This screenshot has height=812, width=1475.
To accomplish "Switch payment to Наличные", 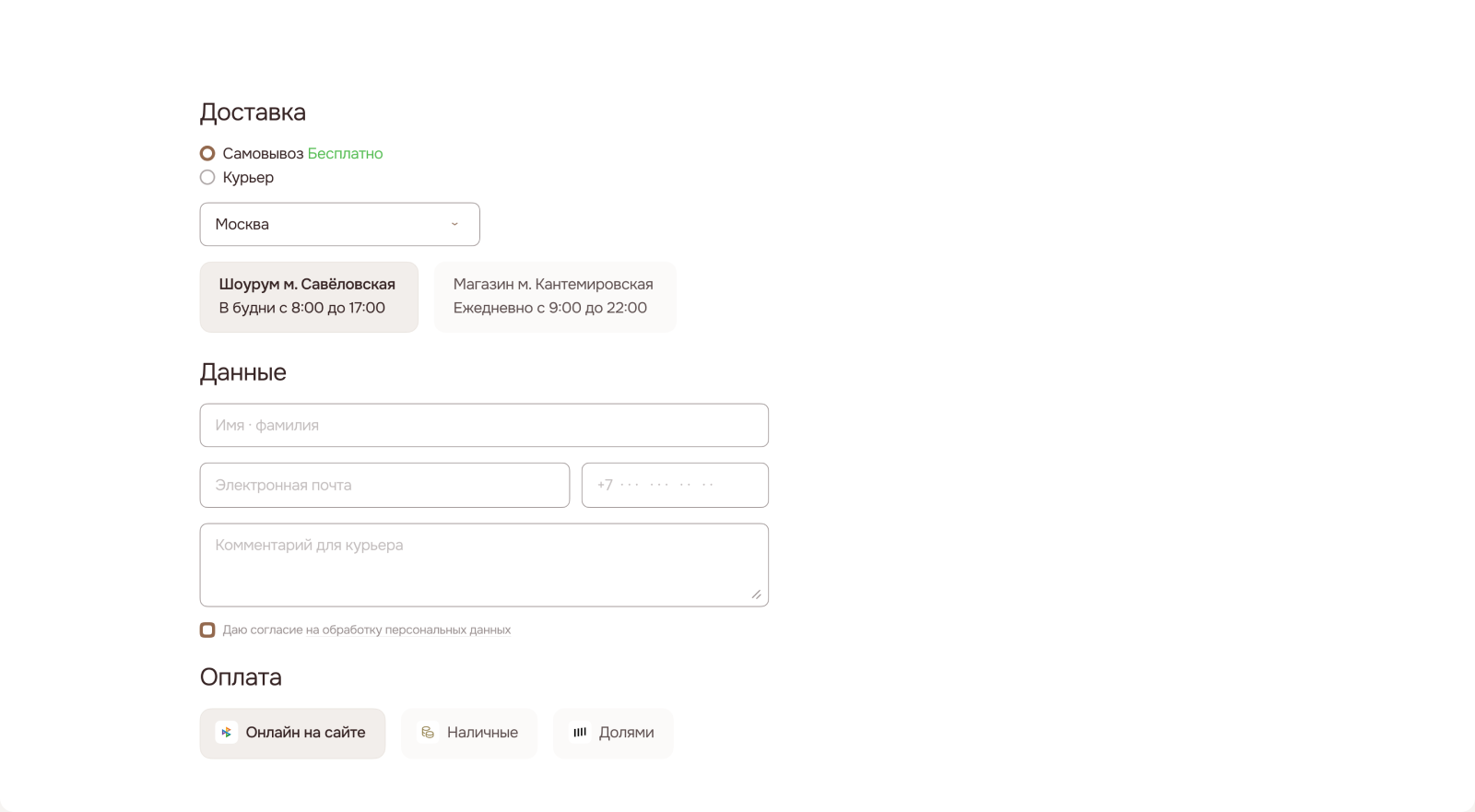I will click(x=482, y=733).
